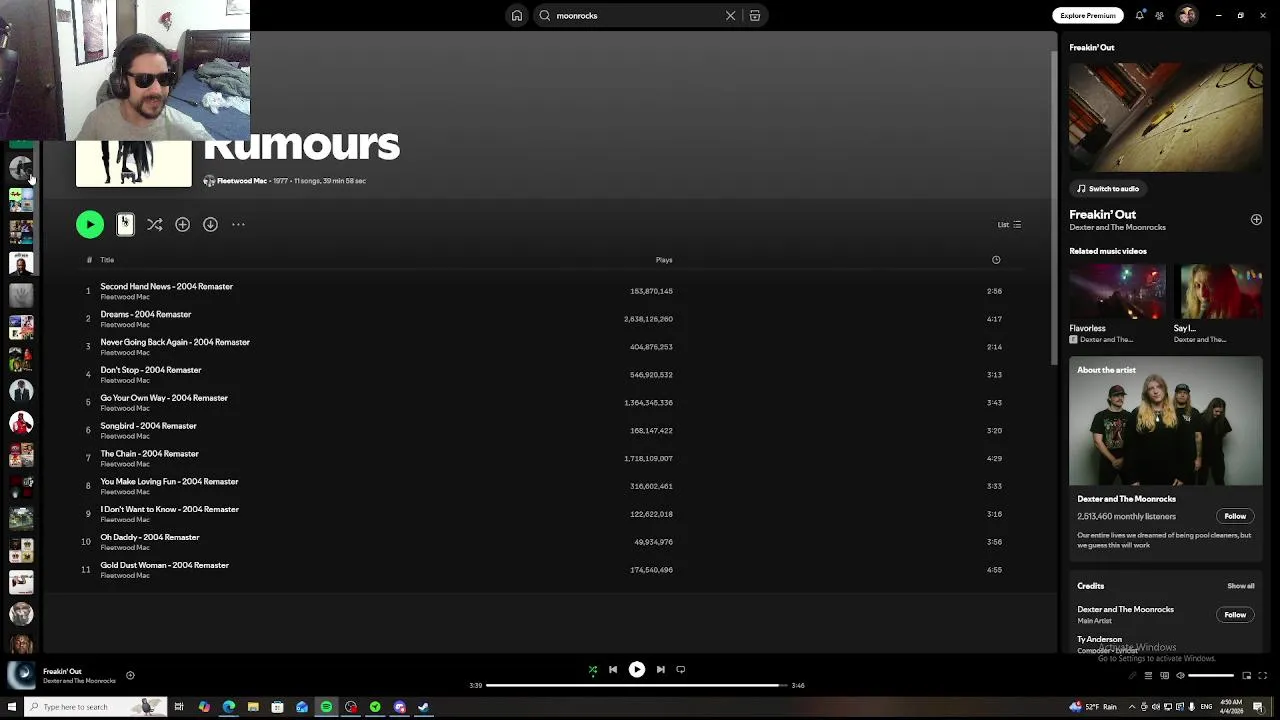Mute the volume speaker icon

tap(1180, 676)
